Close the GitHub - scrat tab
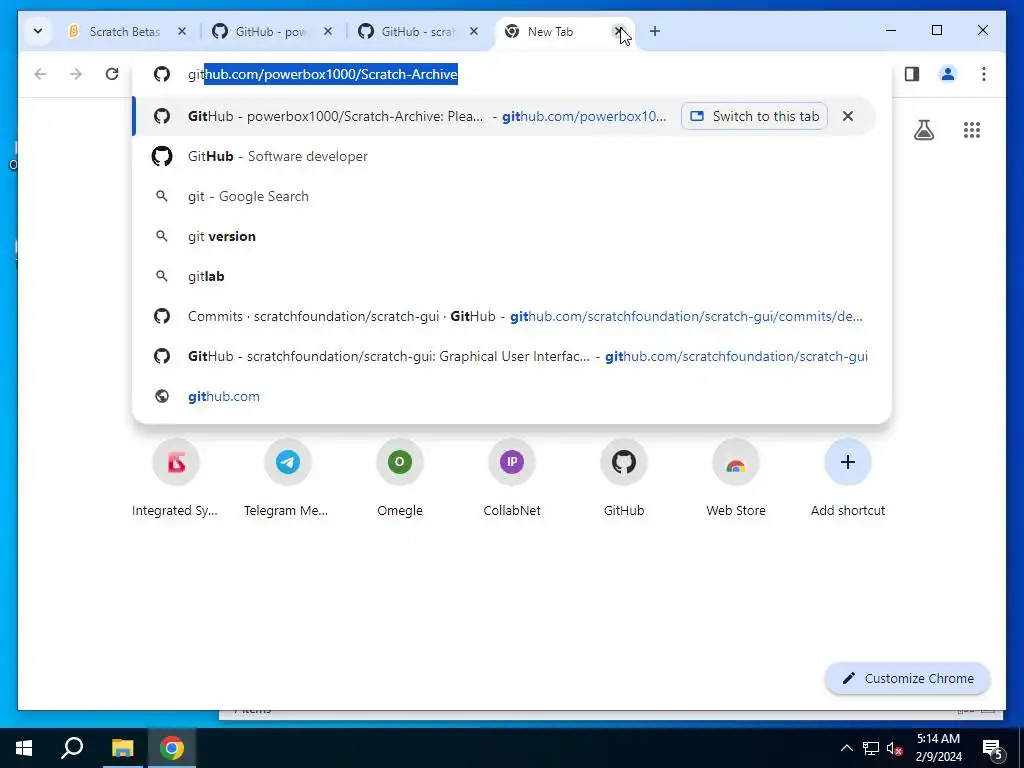 pos(474,31)
